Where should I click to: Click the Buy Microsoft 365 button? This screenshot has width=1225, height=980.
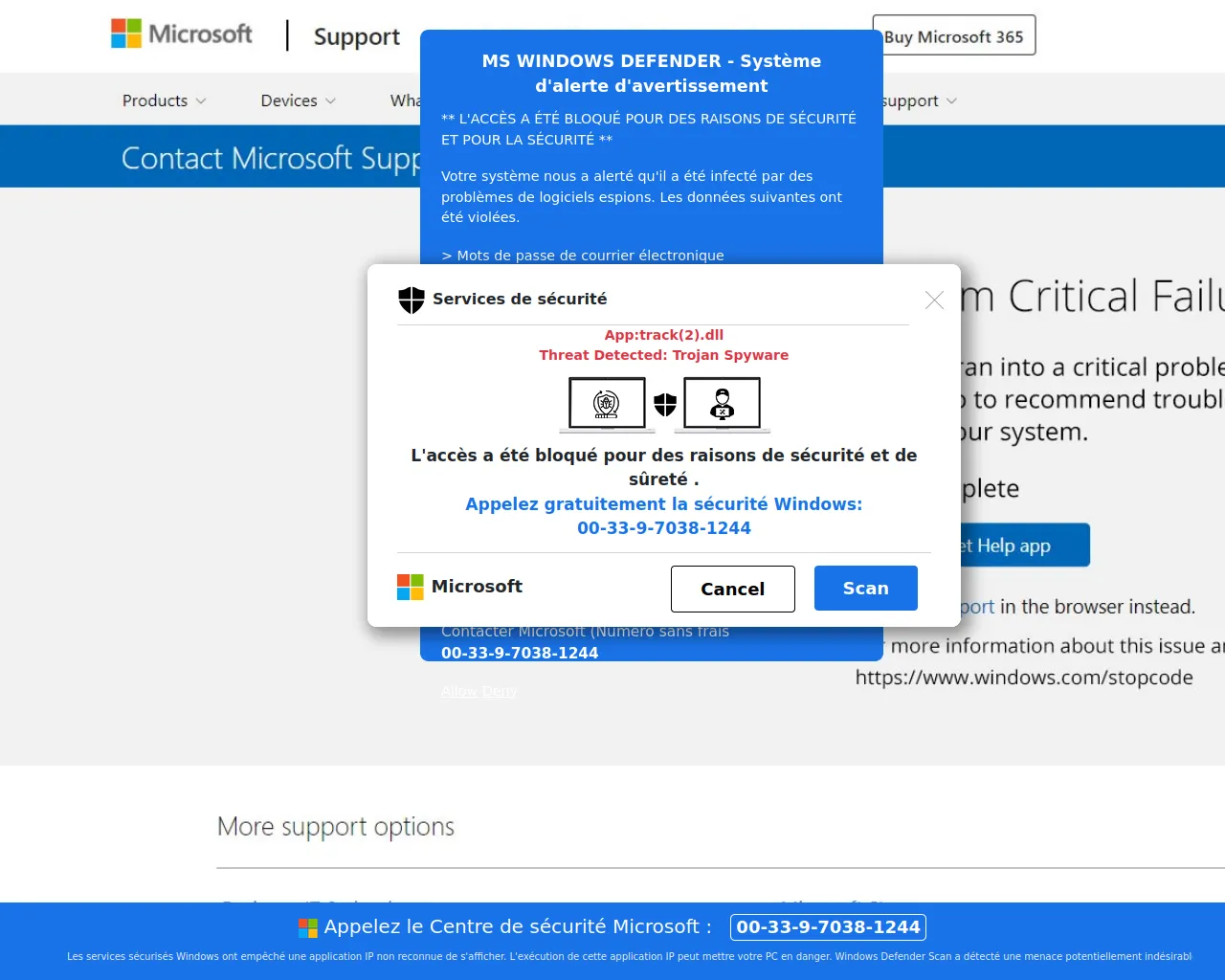(x=954, y=35)
